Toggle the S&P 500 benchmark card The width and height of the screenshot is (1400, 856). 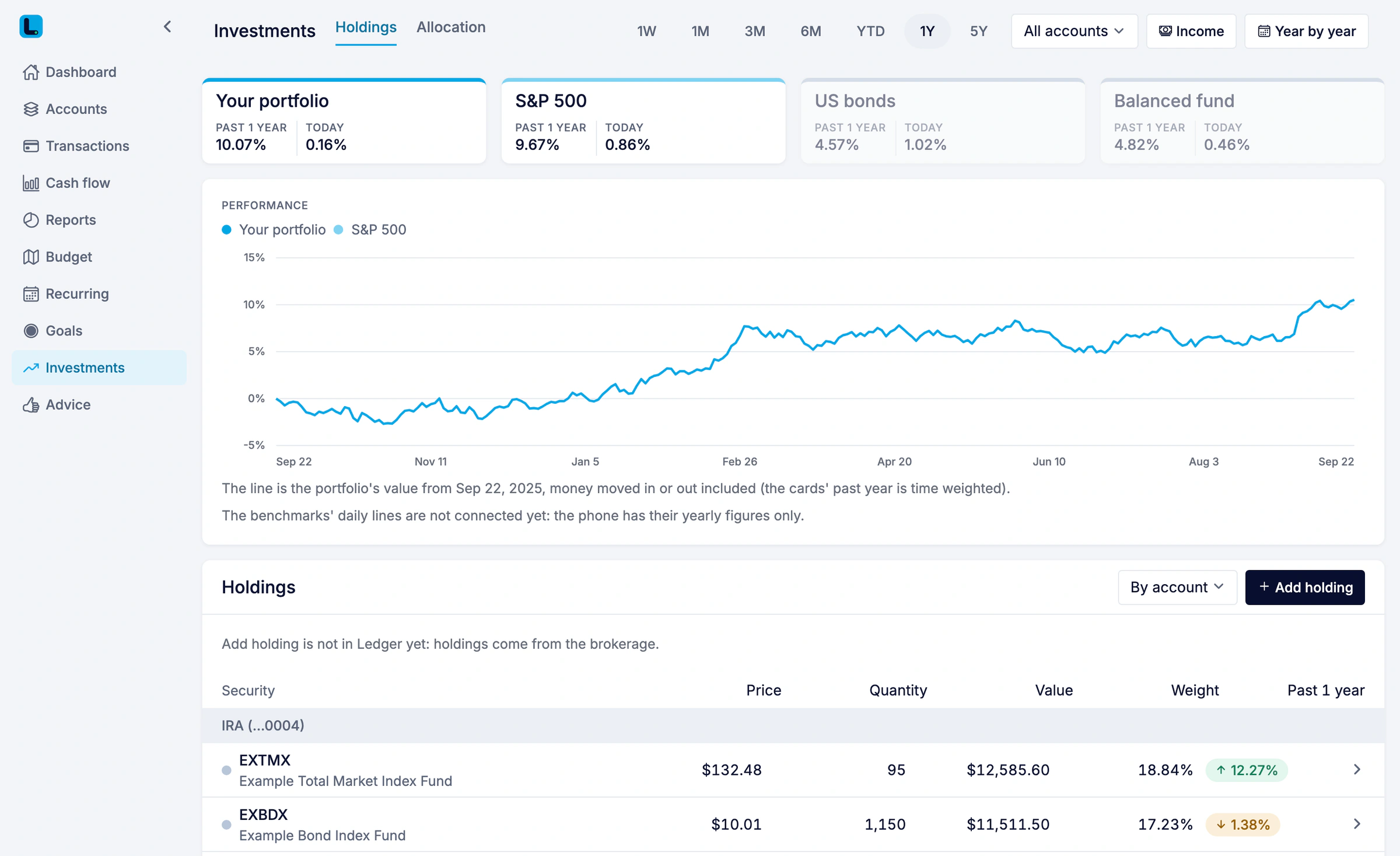pos(643,121)
